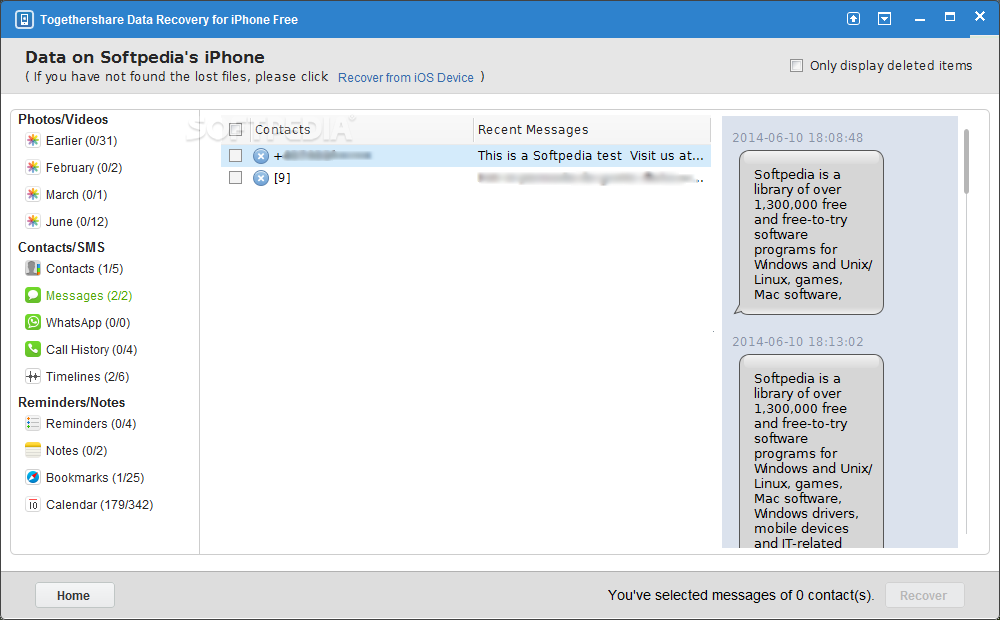The width and height of the screenshot is (1000, 620).
Task: Click the 18:13:02 message bubble
Action: tap(811, 451)
